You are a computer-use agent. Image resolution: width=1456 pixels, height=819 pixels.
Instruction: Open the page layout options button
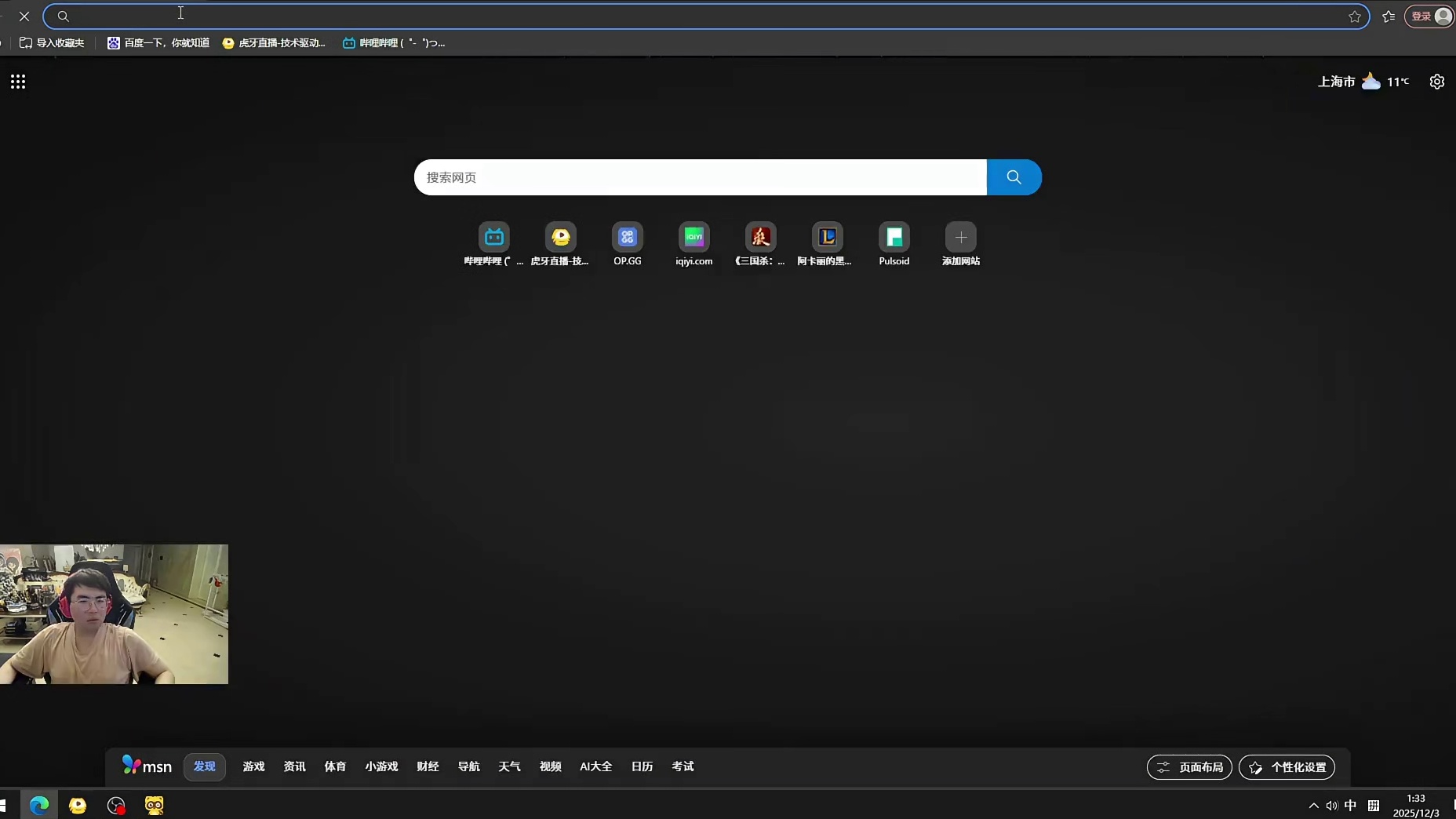tap(1189, 767)
